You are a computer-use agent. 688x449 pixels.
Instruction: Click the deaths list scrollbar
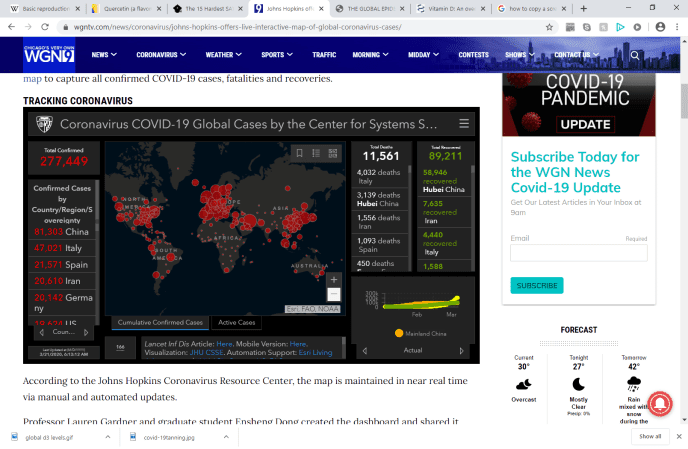pos(410,170)
